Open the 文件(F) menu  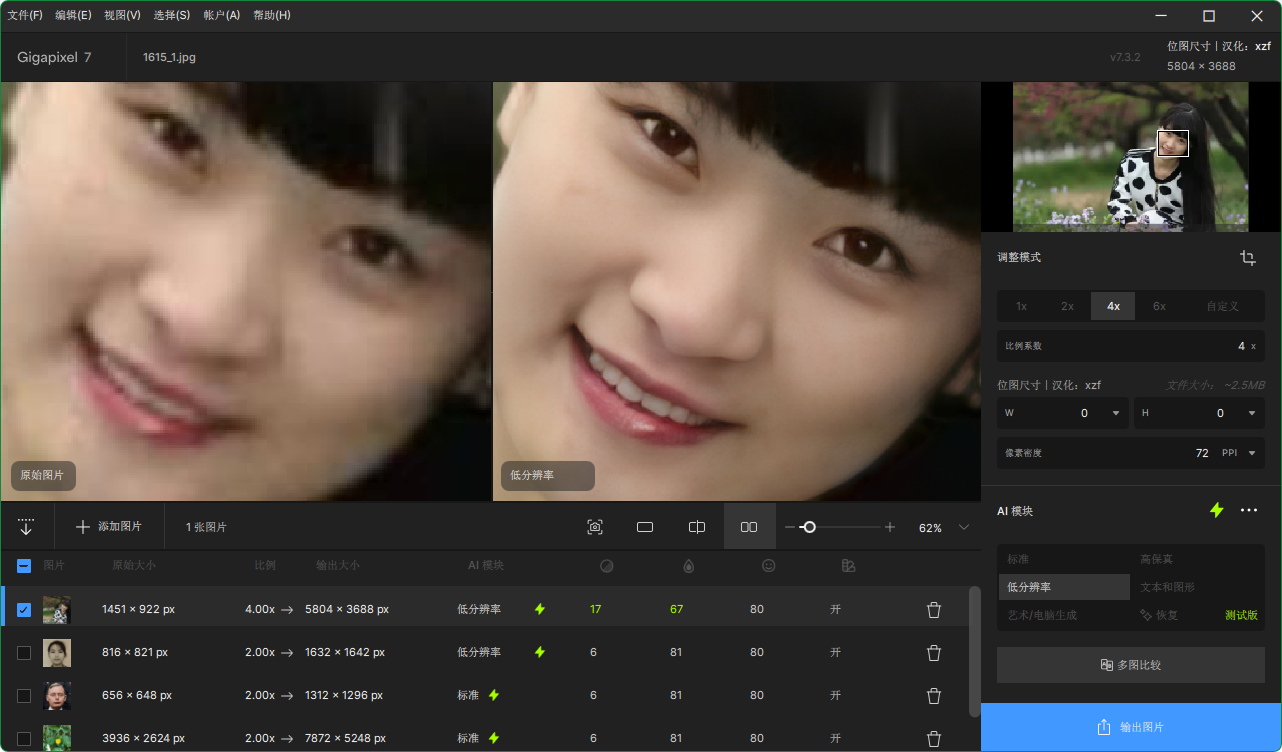(25, 15)
